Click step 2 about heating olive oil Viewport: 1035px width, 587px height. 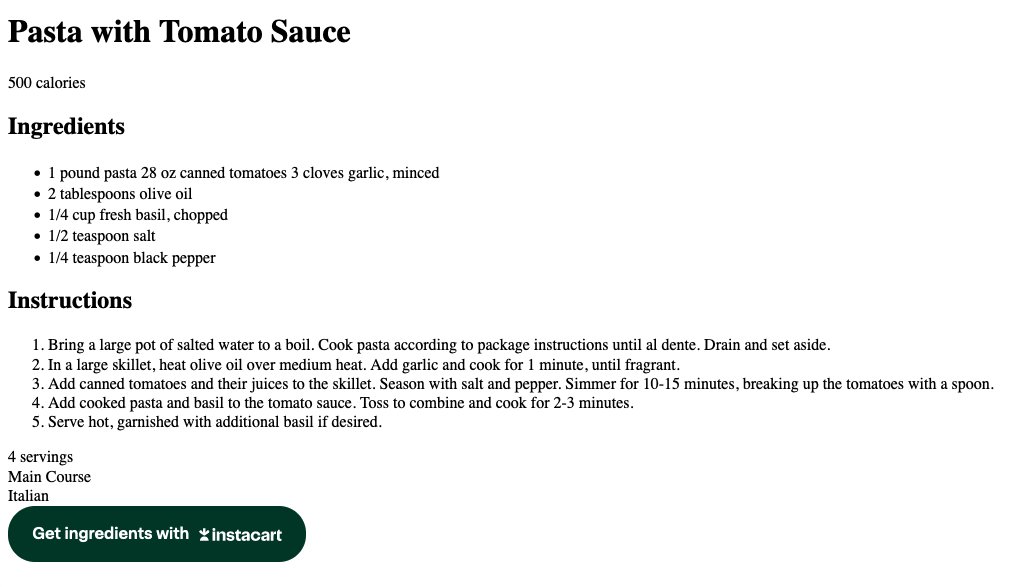pyautogui.click(x=364, y=364)
